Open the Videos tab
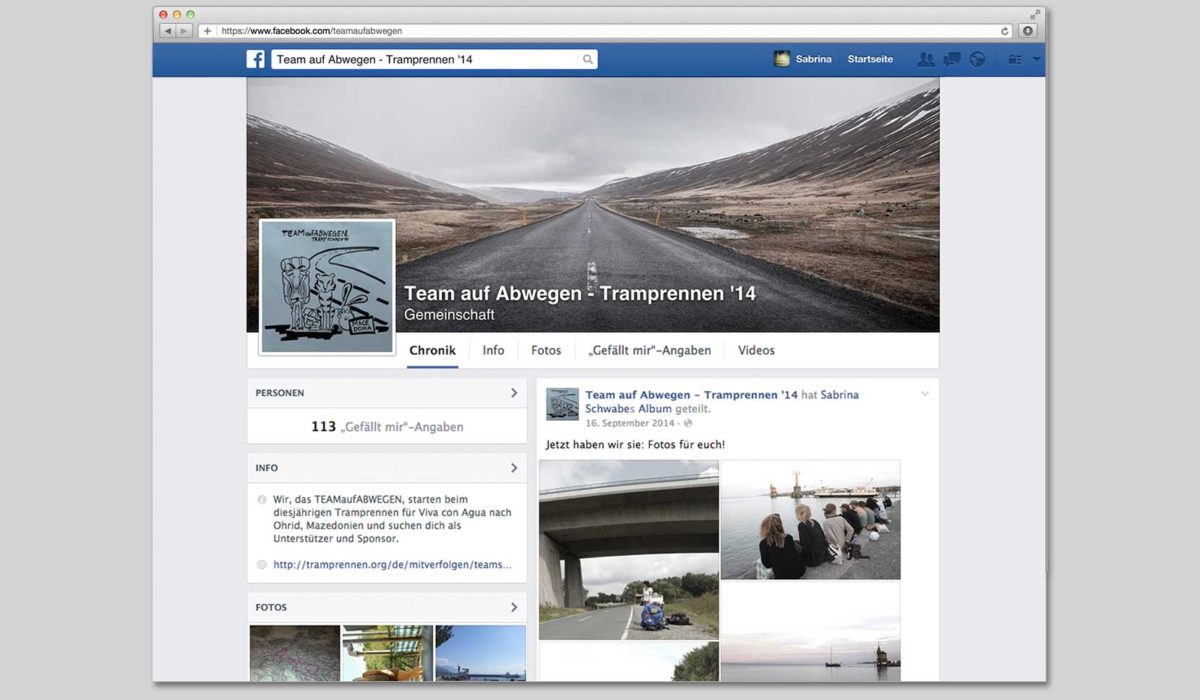The image size is (1200, 700). click(756, 350)
